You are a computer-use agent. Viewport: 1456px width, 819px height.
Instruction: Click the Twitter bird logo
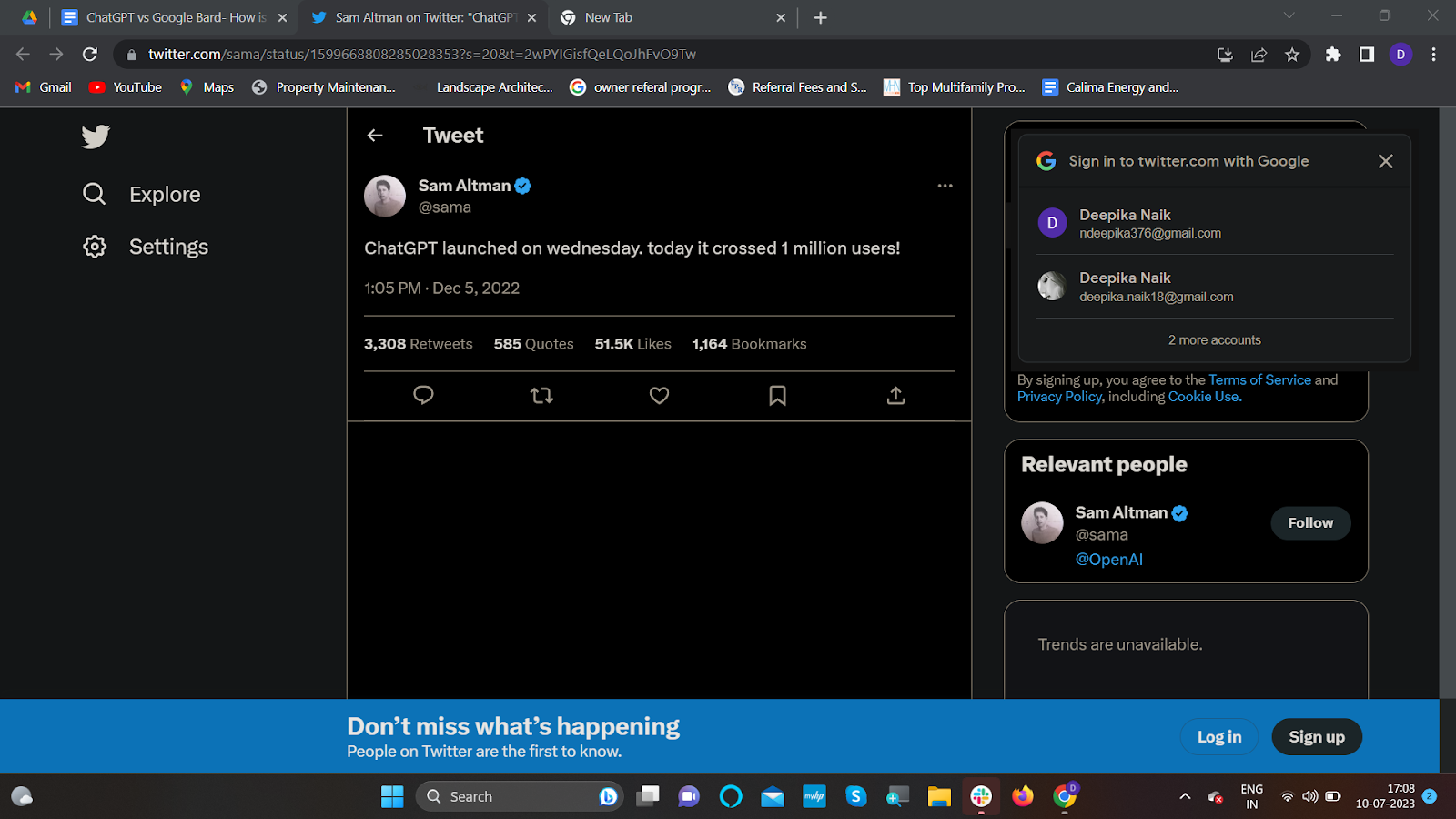coord(96,136)
